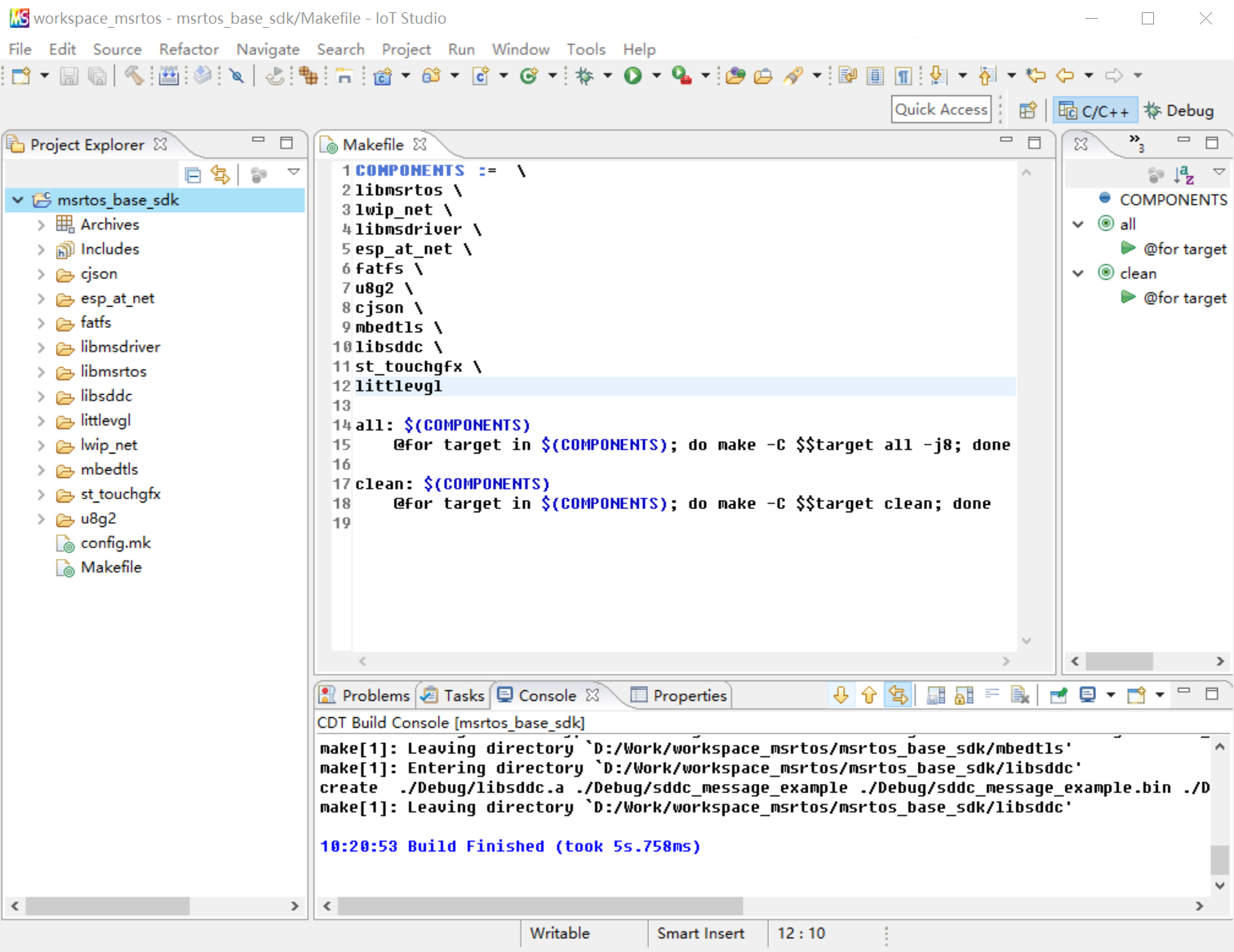This screenshot has height=952, width=1234.
Task: Click the hammer Build icon in toolbar
Action: click(134, 76)
